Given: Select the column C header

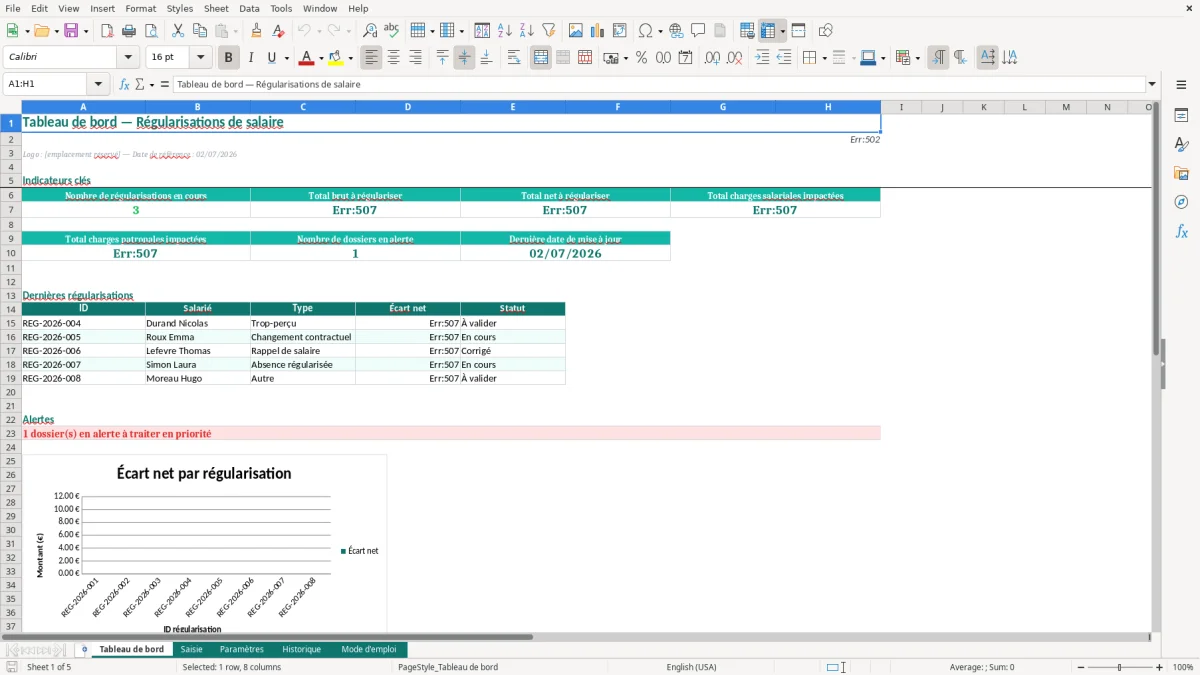Looking at the screenshot, I should (303, 107).
